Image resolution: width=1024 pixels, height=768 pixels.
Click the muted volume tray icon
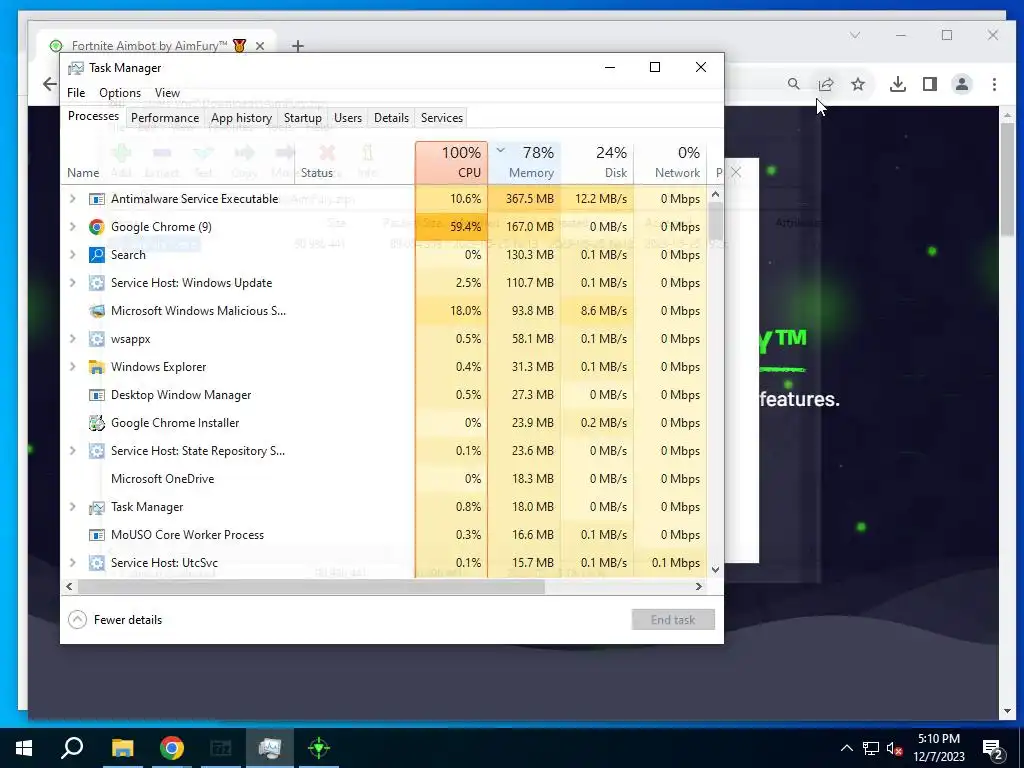894,748
